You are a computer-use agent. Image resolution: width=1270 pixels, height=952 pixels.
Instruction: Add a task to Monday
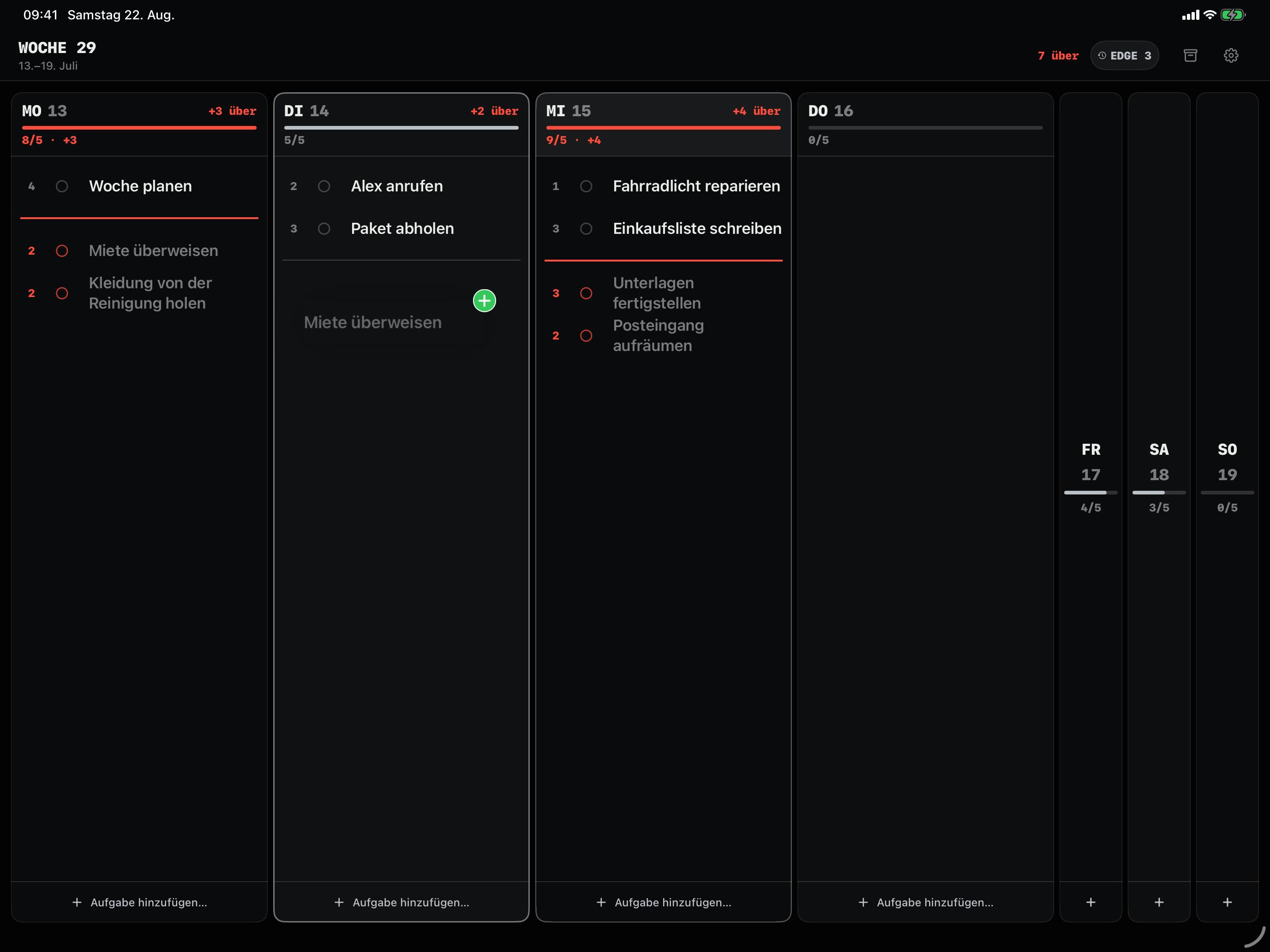click(x=139, y=902)
